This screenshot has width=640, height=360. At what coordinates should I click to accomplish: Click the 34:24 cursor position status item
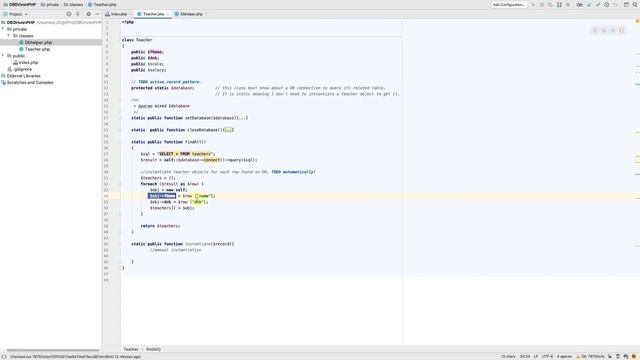[x=524, y=357]
